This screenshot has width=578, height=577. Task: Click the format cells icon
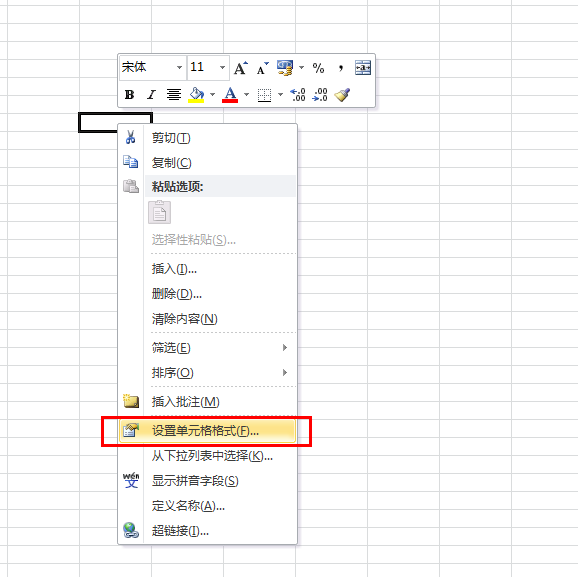(131, 430)
